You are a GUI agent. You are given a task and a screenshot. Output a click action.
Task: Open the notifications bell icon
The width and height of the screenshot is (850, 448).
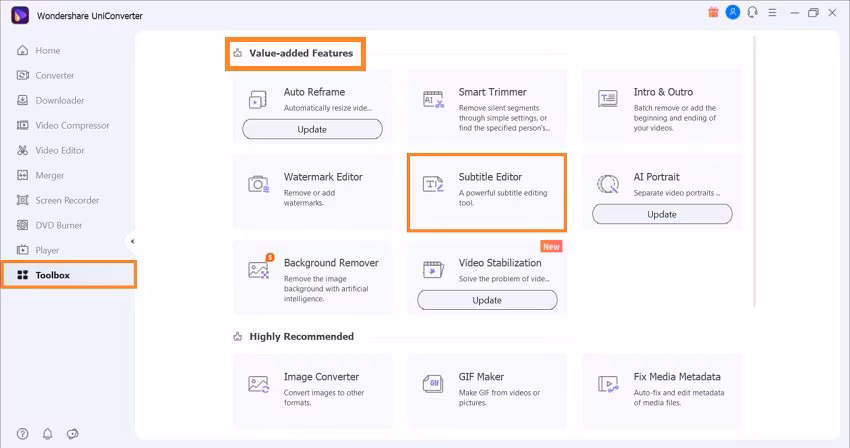coord(47,434)
